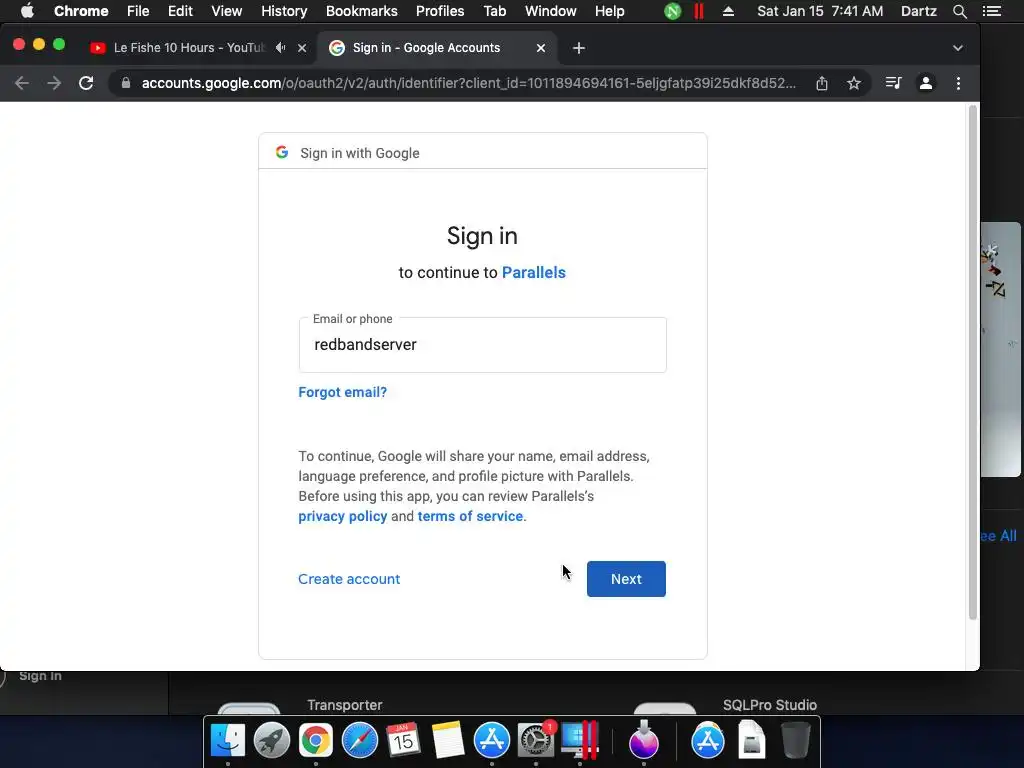1024x768 pixels.
Task: Open System Preferences from the Dock
Action: point(536,741)
